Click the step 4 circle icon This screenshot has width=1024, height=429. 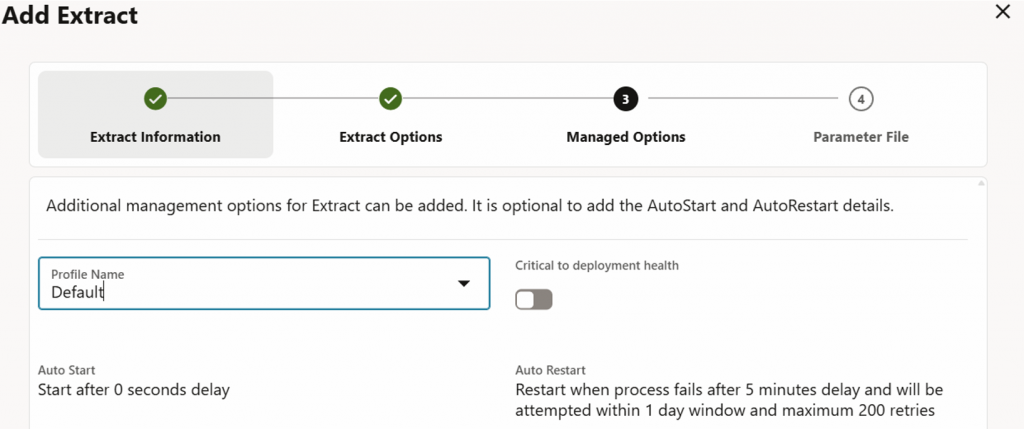860,99
